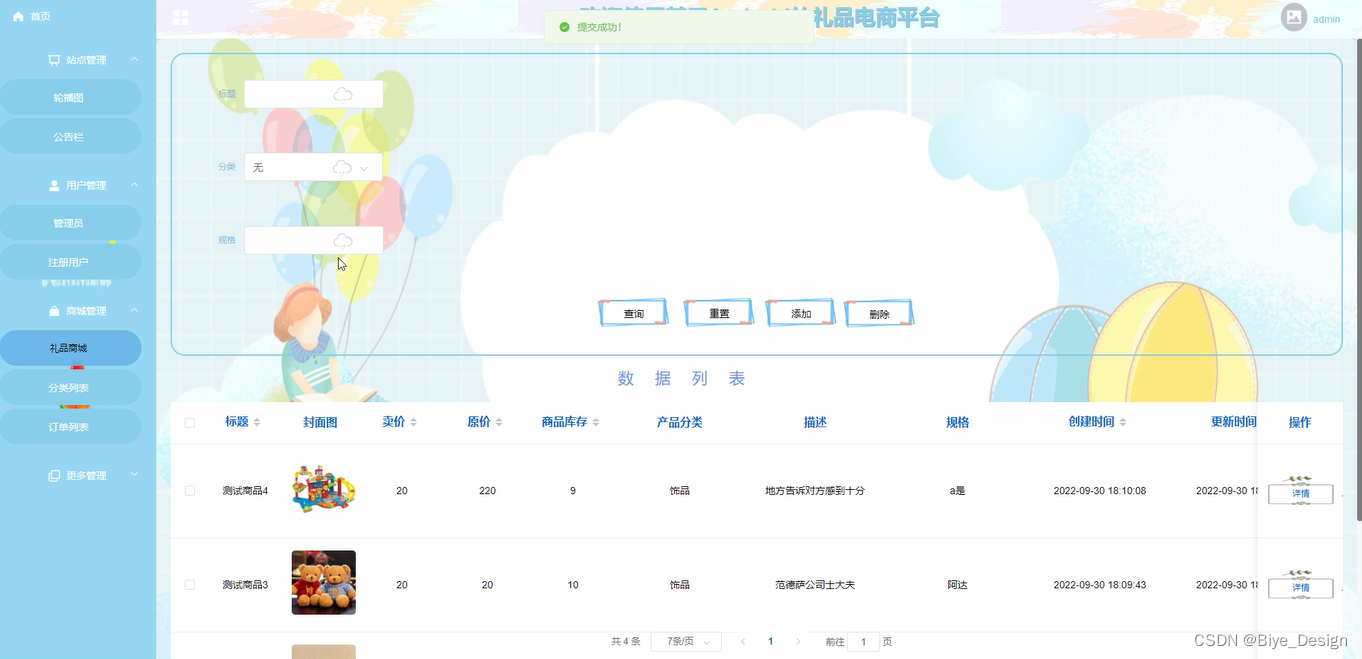The image size is (1362, 659).
Task: Click the 站点管理 presentation board icon
Action: coord(54,60)
